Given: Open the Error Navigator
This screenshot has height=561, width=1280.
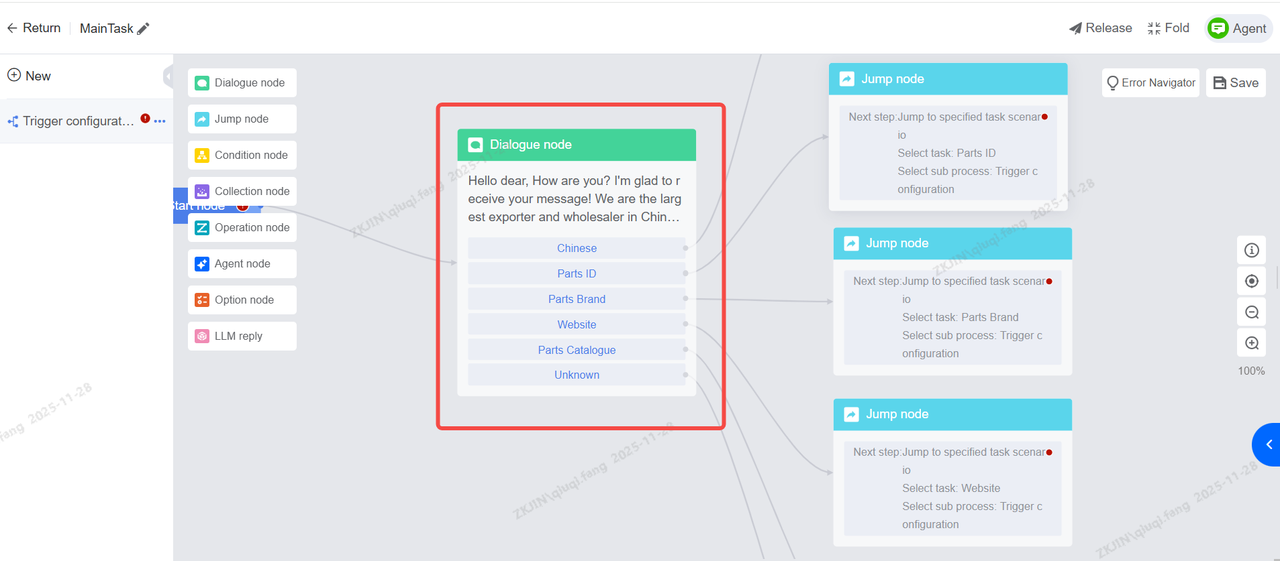Looking at the screenshot, I should point(1150,83).
